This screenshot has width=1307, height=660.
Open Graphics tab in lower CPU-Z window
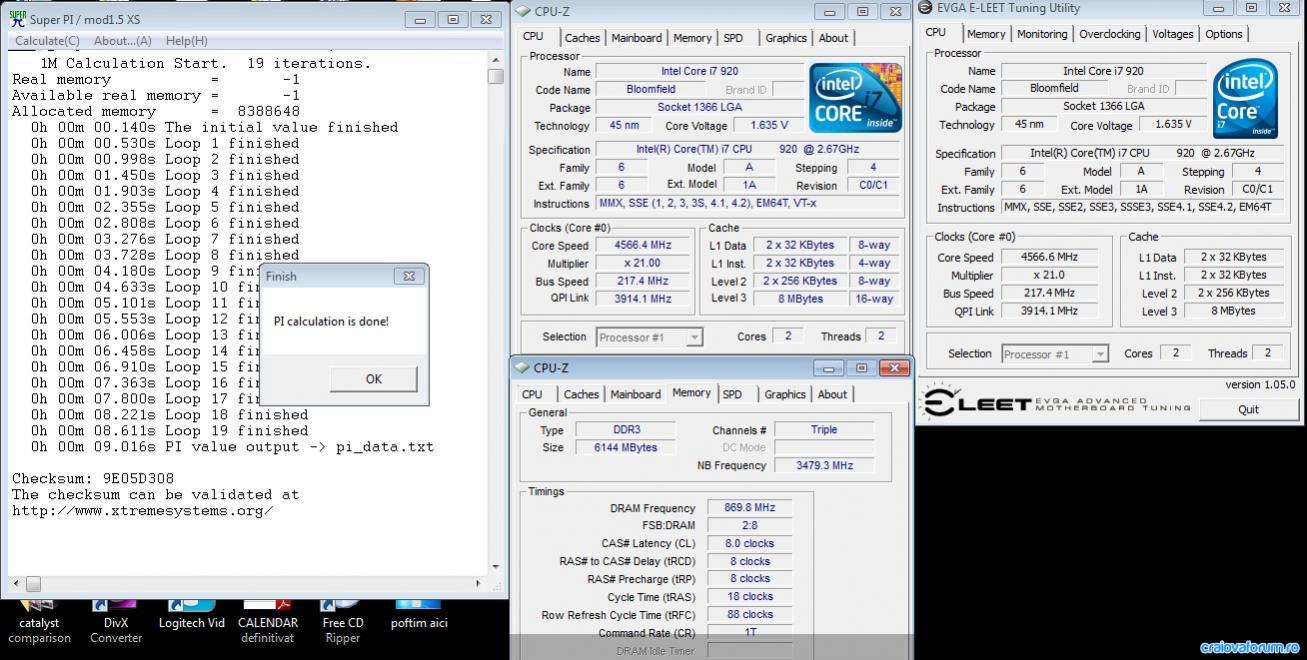click(x=785, y=394)
